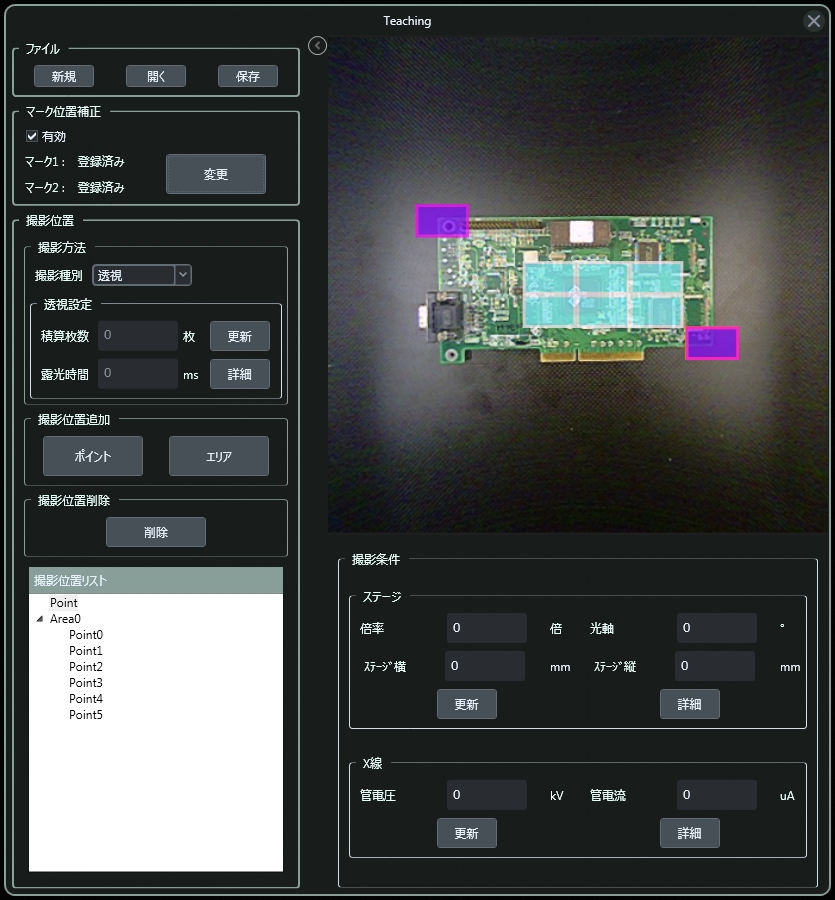This screenshot has height=900, width=835.
Task: Click the 変更 mark button
Action: tap(216, 174)
